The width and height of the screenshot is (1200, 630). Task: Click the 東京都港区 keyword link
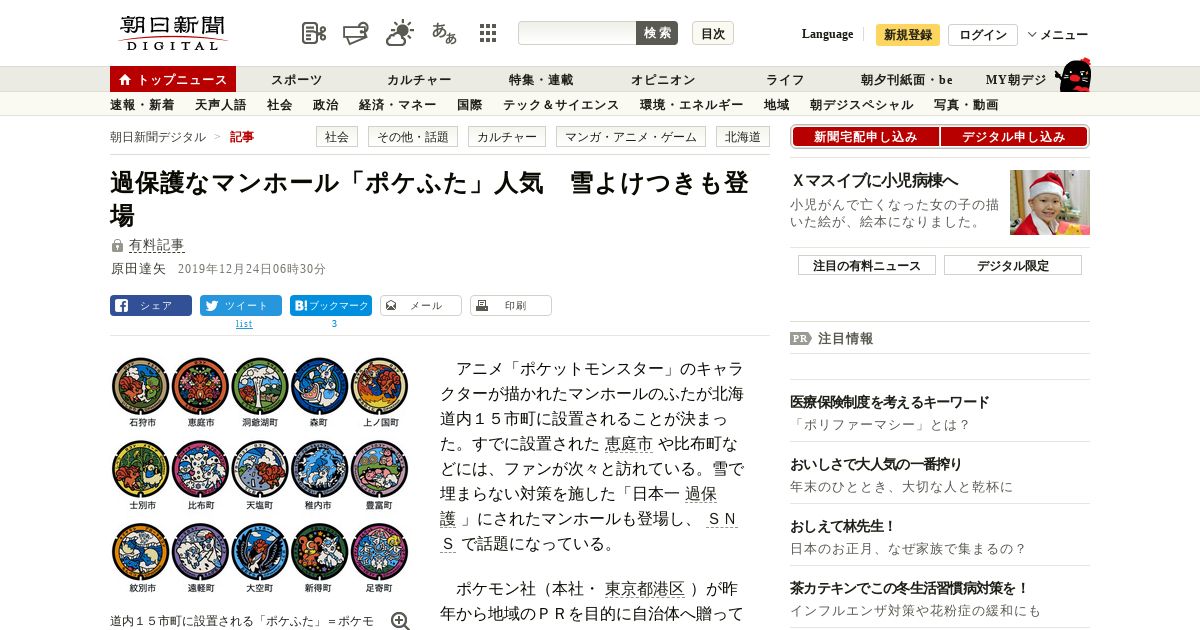coord(645,589)
